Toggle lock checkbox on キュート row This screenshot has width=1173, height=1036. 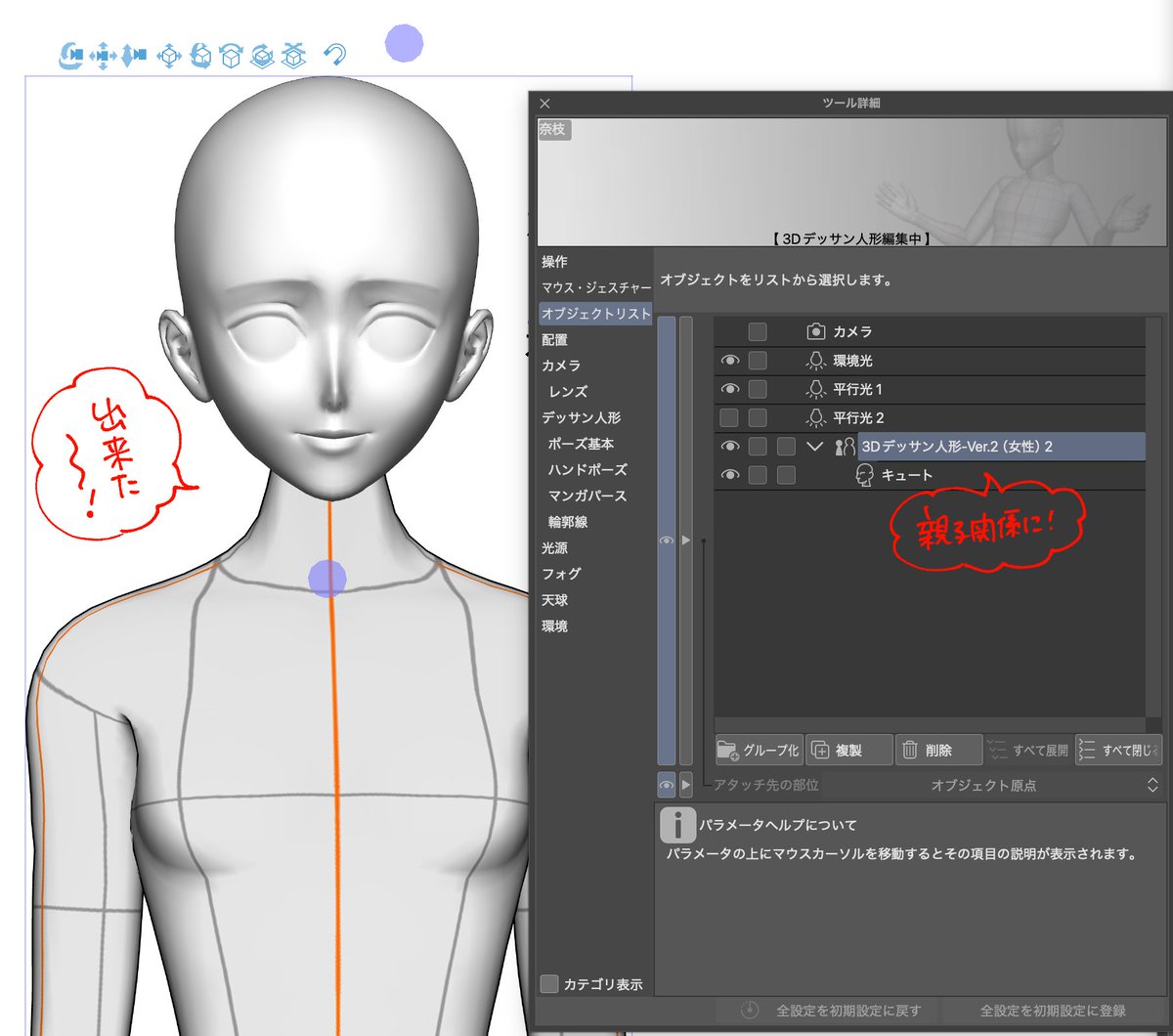click(758, 475)
